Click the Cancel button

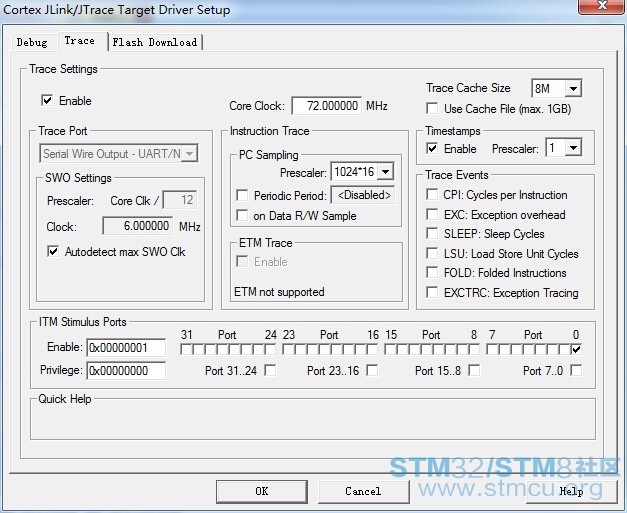click(x=363, y=491)
